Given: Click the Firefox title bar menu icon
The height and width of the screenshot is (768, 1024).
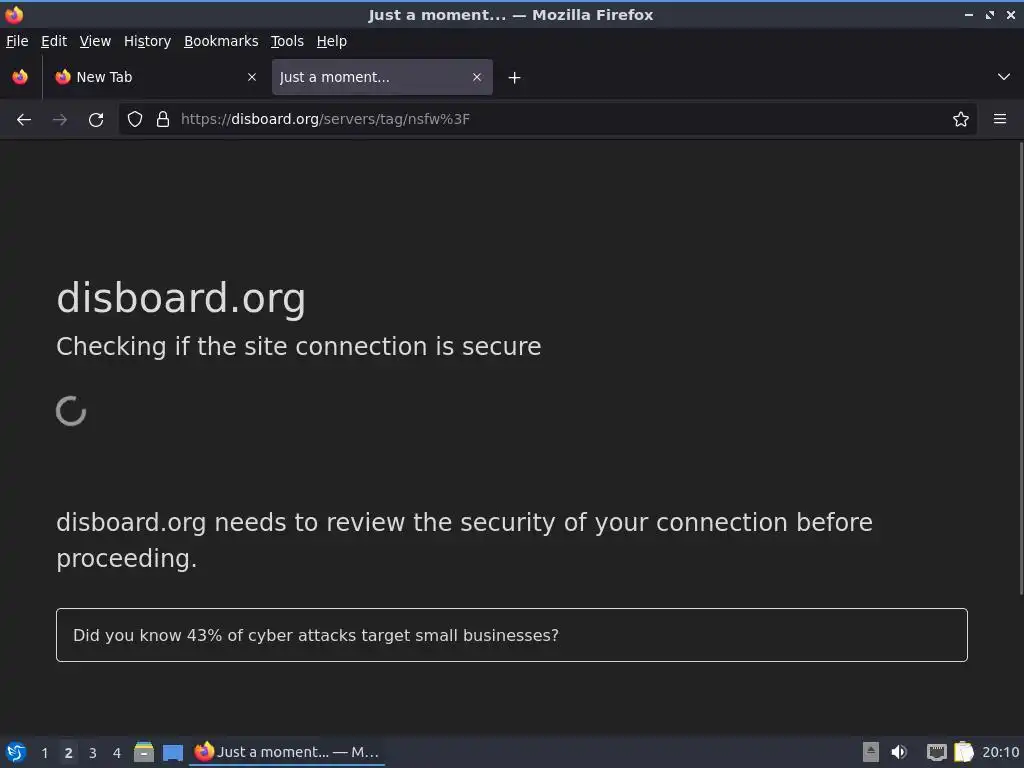Looking at the screenshot, I should 14,14.
